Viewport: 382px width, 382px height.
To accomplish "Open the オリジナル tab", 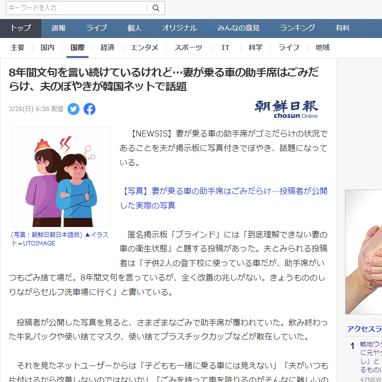I will 179,28.
